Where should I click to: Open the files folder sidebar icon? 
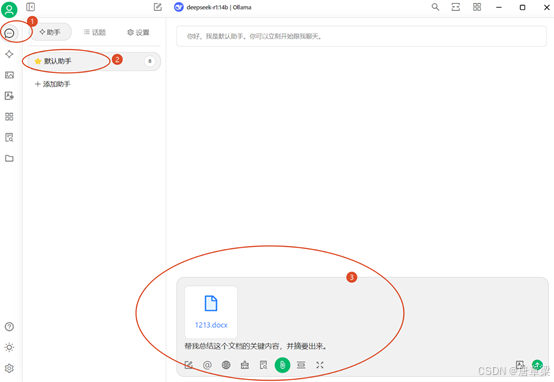click(x=9, y=158)
